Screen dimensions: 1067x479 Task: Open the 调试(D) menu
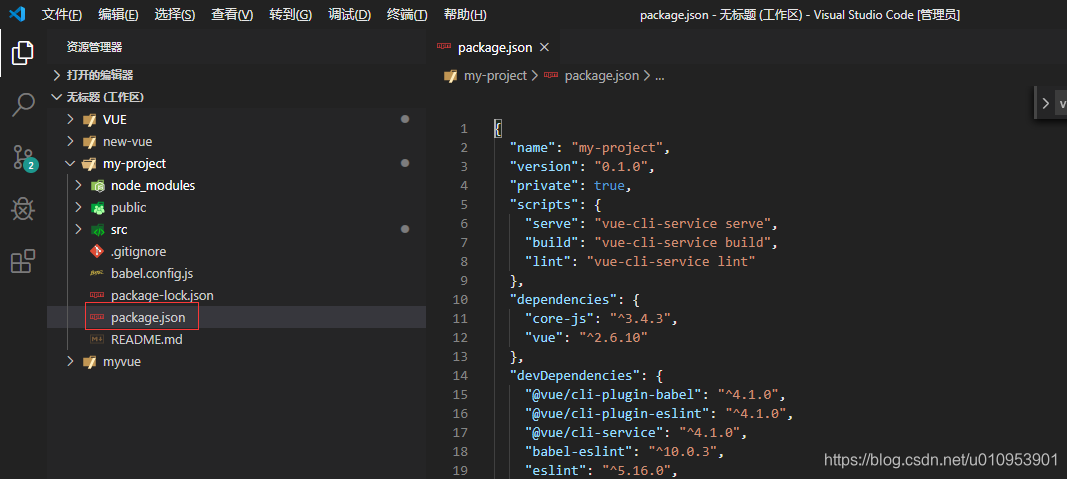pos(349,14)
